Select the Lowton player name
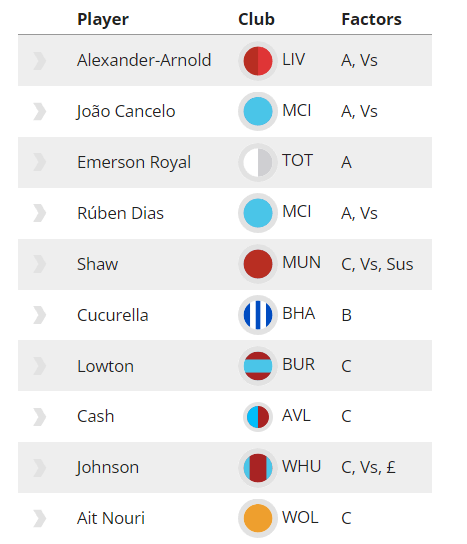This screenshot has height=544, width=467. tap(105, 366)
